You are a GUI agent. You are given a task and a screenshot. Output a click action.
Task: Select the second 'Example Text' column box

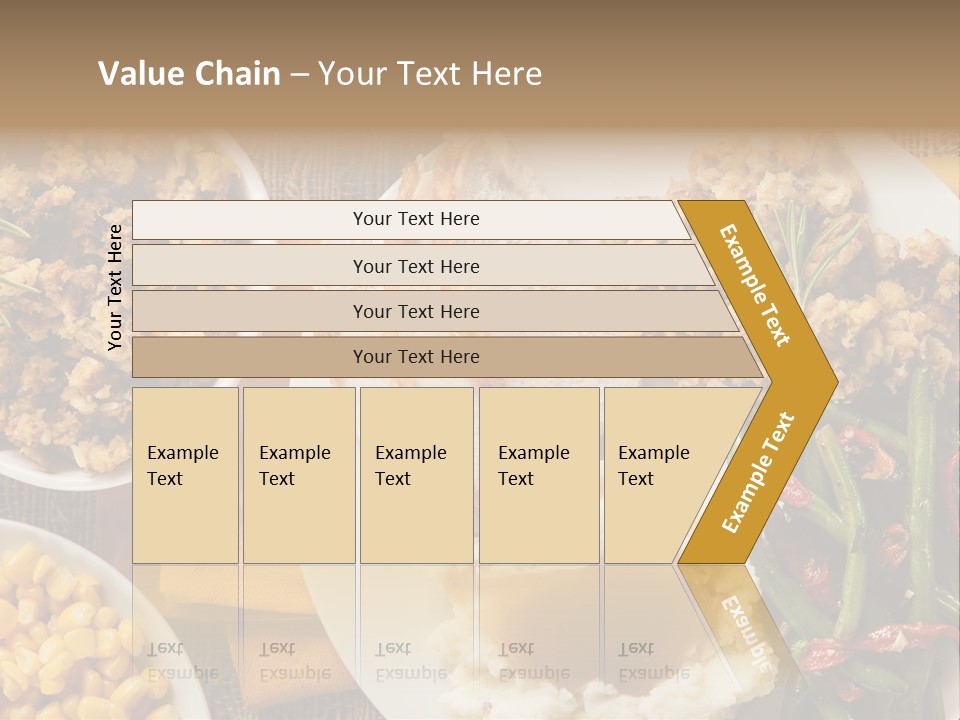[299, 475]
